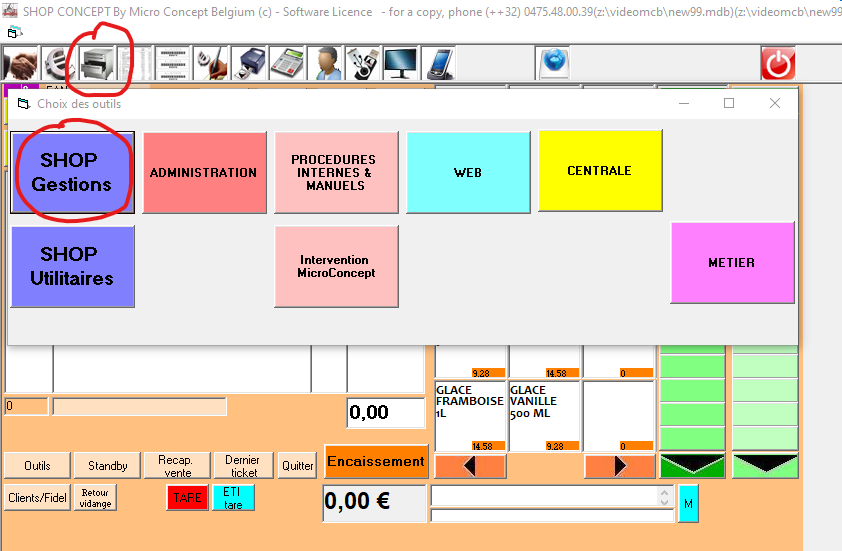Click Recap. vente button
This screenshot has height=551, width=842.
(x=177, y=466)
